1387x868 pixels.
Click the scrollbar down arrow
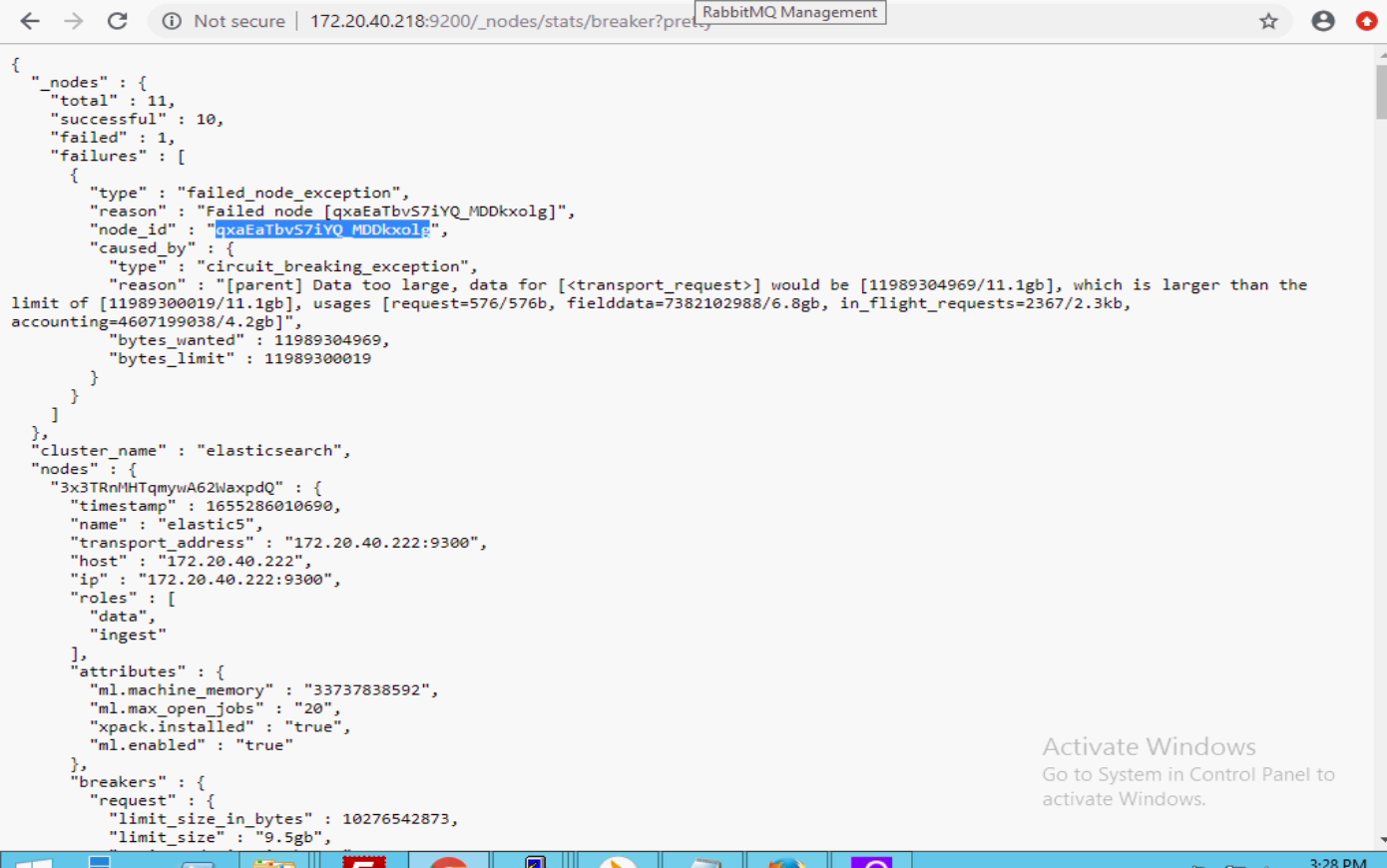point(1380,840)
